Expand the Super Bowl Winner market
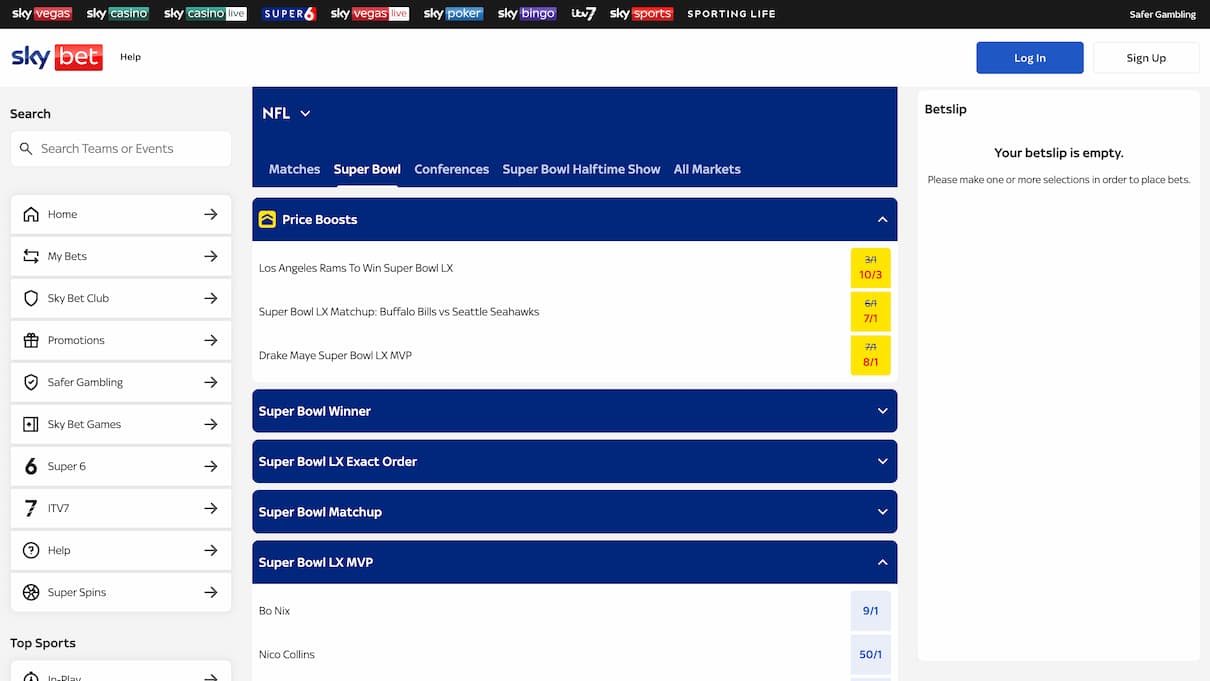The width and height of the screenshot is (1210, 681). coord(575,410)
